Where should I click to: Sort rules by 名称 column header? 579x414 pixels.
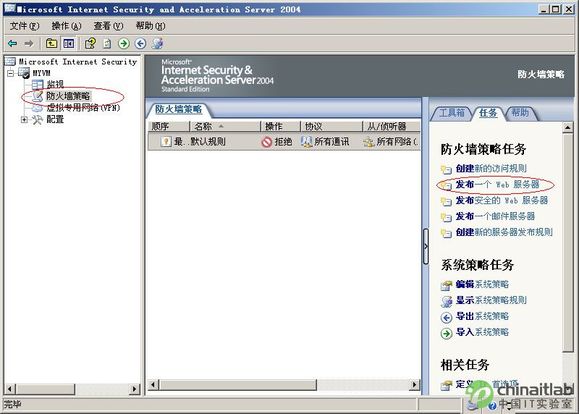tap(225, 127)
